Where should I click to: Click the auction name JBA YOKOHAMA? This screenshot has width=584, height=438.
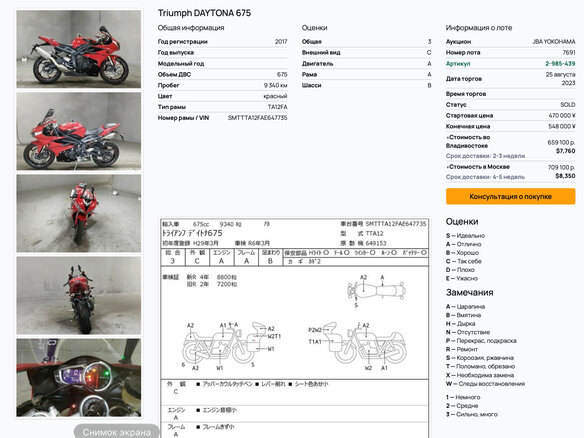tap(554, 42)
